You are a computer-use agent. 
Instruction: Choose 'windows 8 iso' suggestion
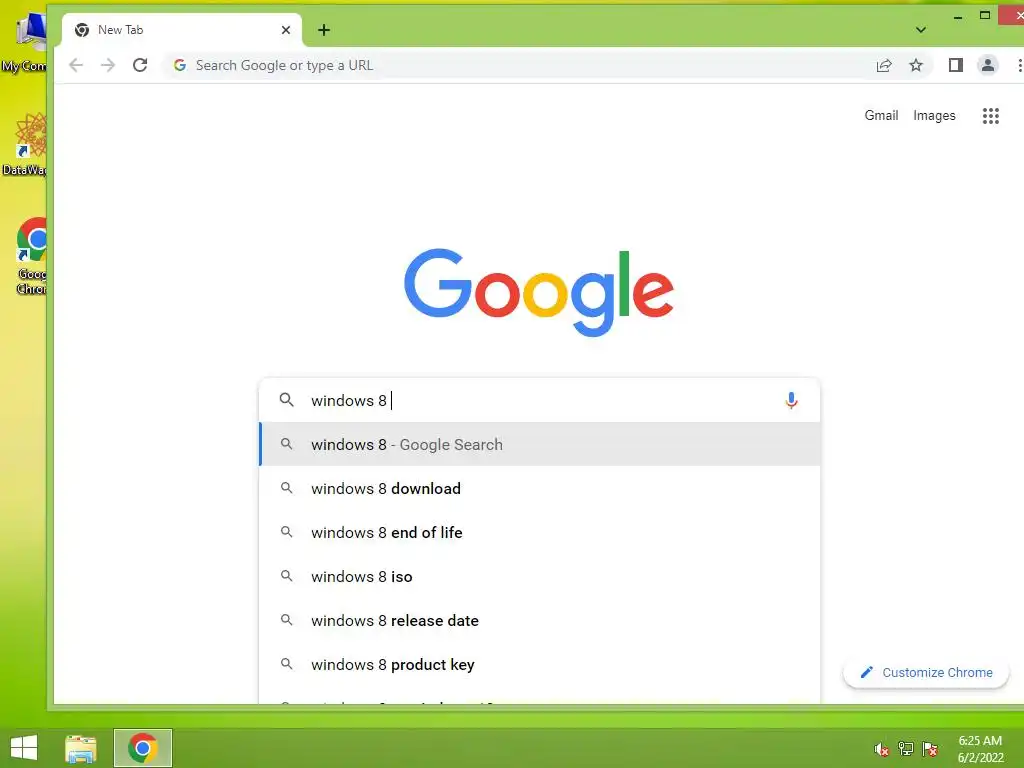point(540,577)
